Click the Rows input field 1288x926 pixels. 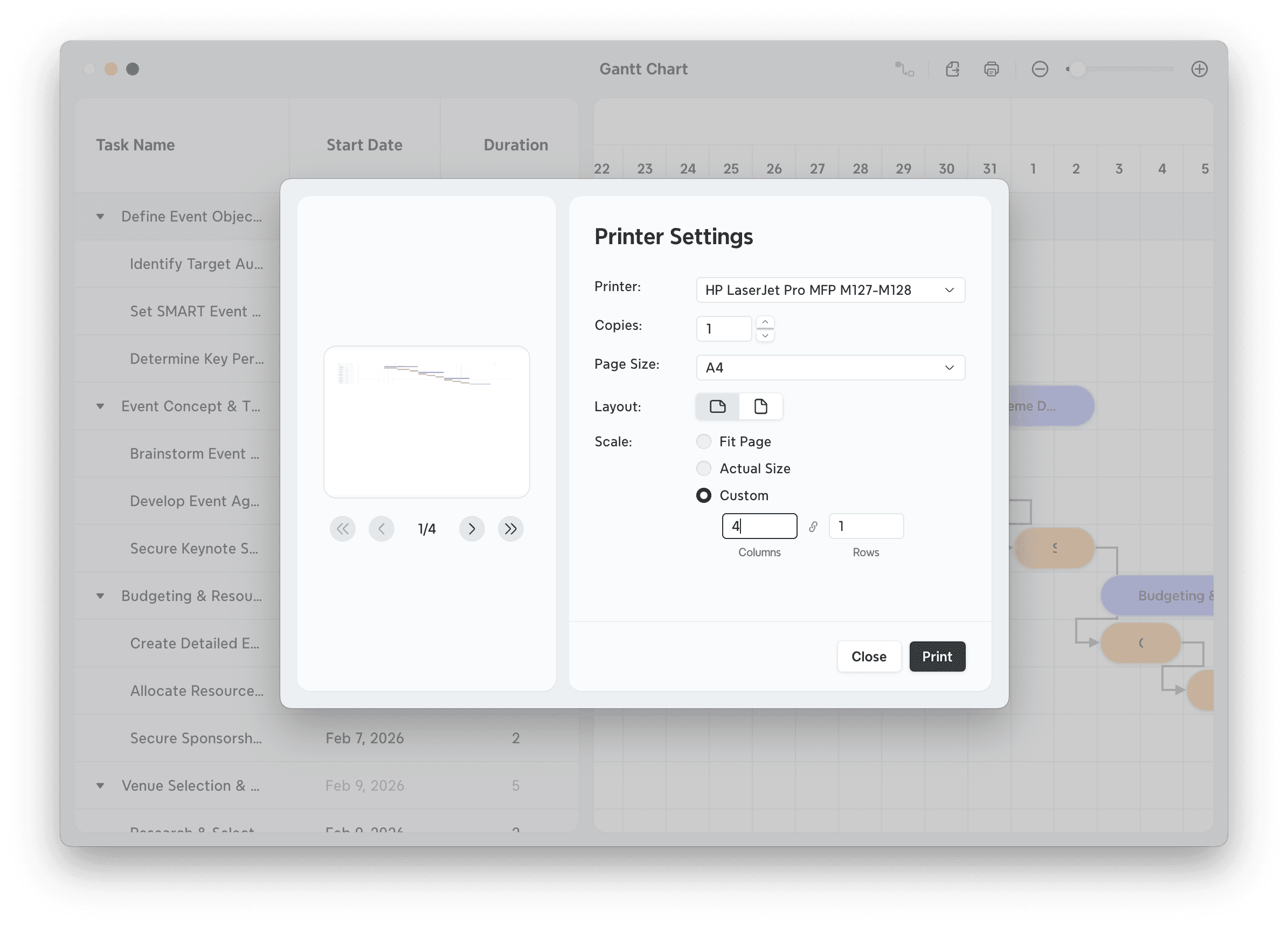(x=865, y=526)
